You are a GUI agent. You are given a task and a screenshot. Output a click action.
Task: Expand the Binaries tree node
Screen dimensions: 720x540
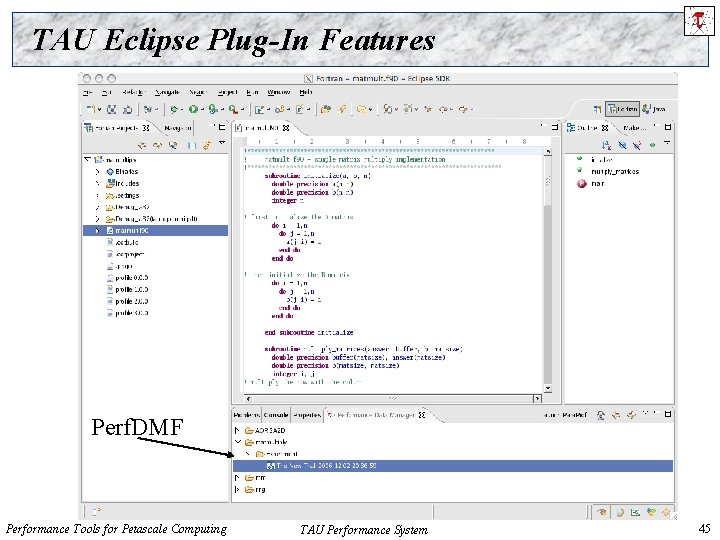[x=97, y=171]
